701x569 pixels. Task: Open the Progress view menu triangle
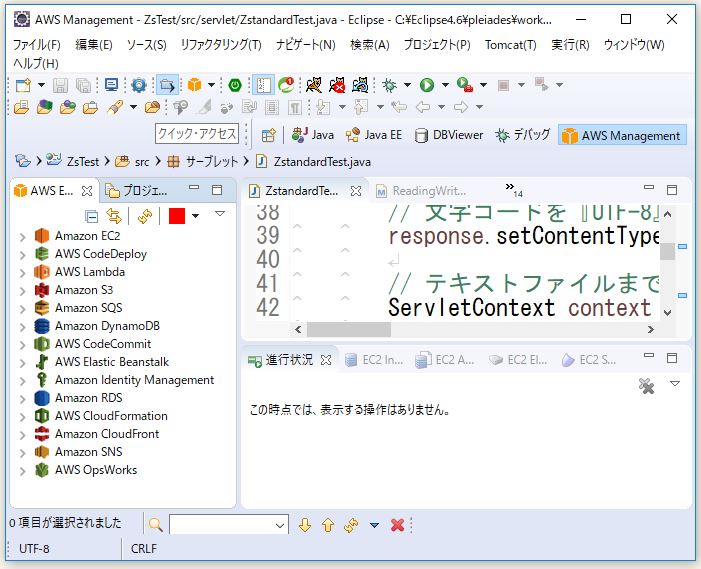675,384
